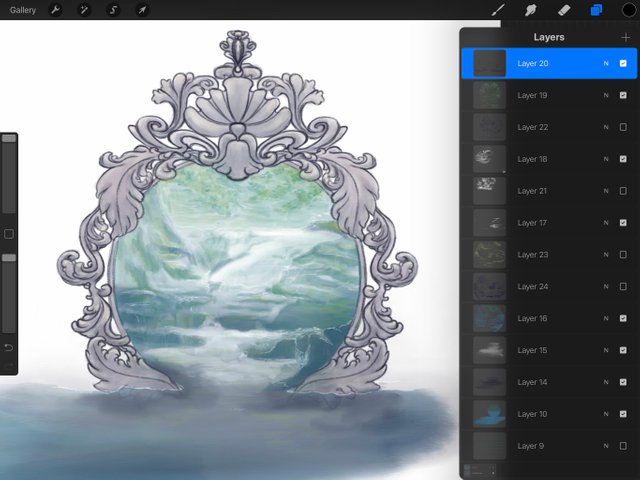Open blend mode N for Layer 20

606,63
